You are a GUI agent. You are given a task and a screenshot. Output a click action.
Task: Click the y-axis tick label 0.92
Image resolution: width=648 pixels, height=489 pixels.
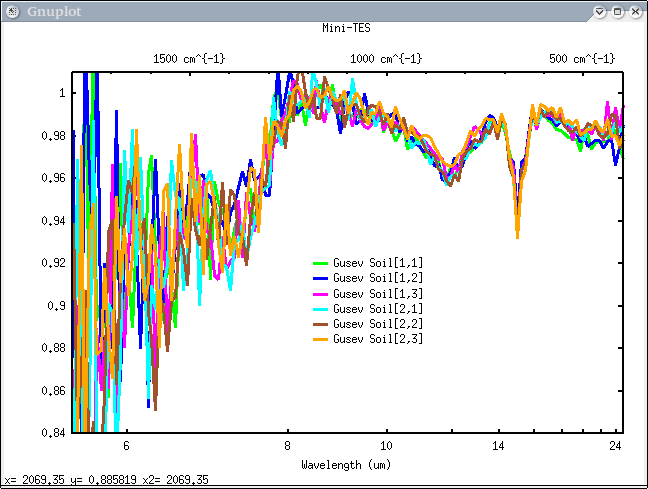pyautogui.click(x=54, y=263)
